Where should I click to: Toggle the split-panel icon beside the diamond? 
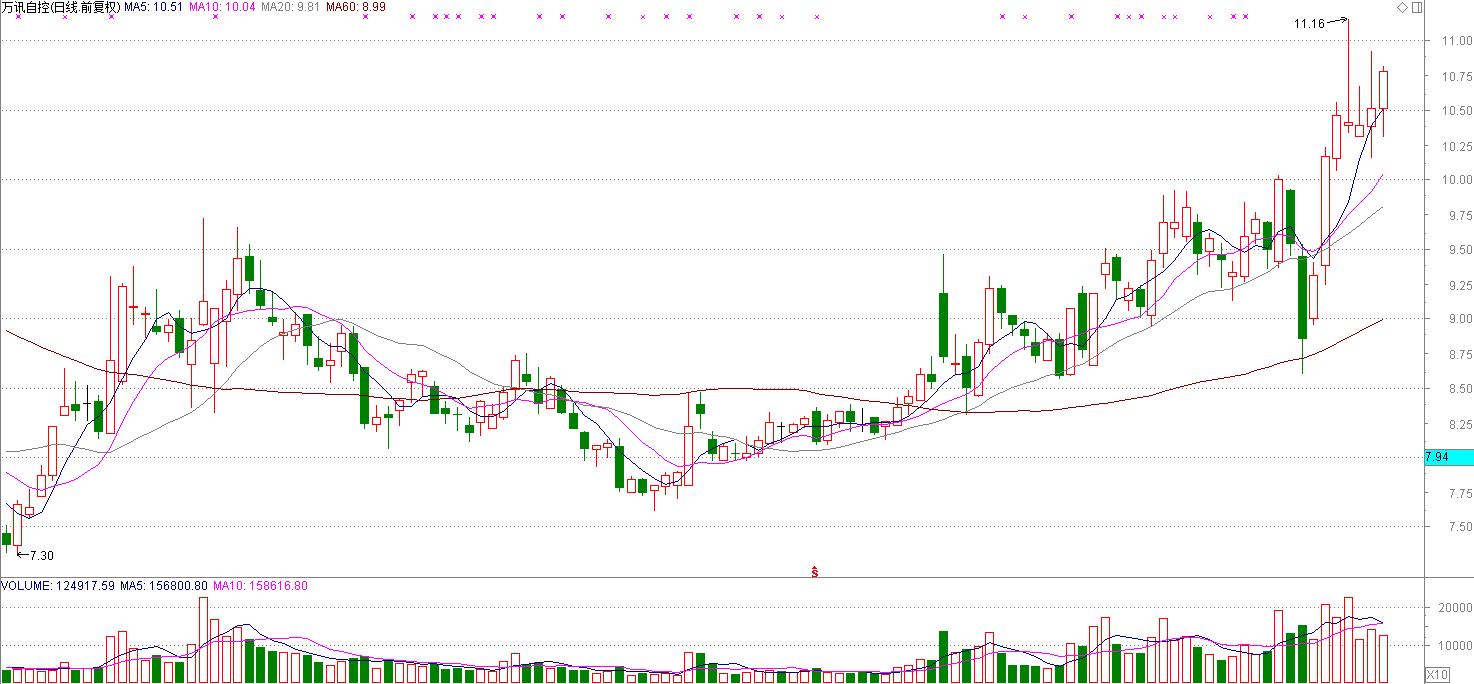point(1416,7)
